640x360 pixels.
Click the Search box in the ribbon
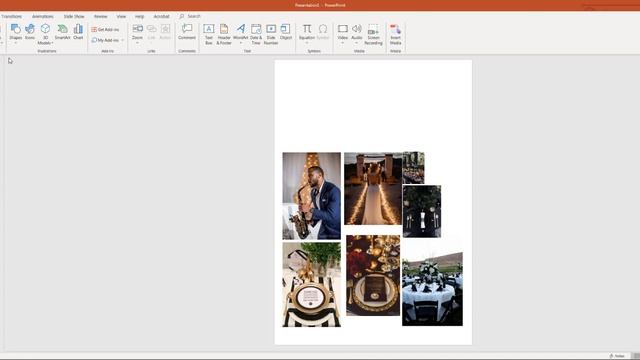190,16
